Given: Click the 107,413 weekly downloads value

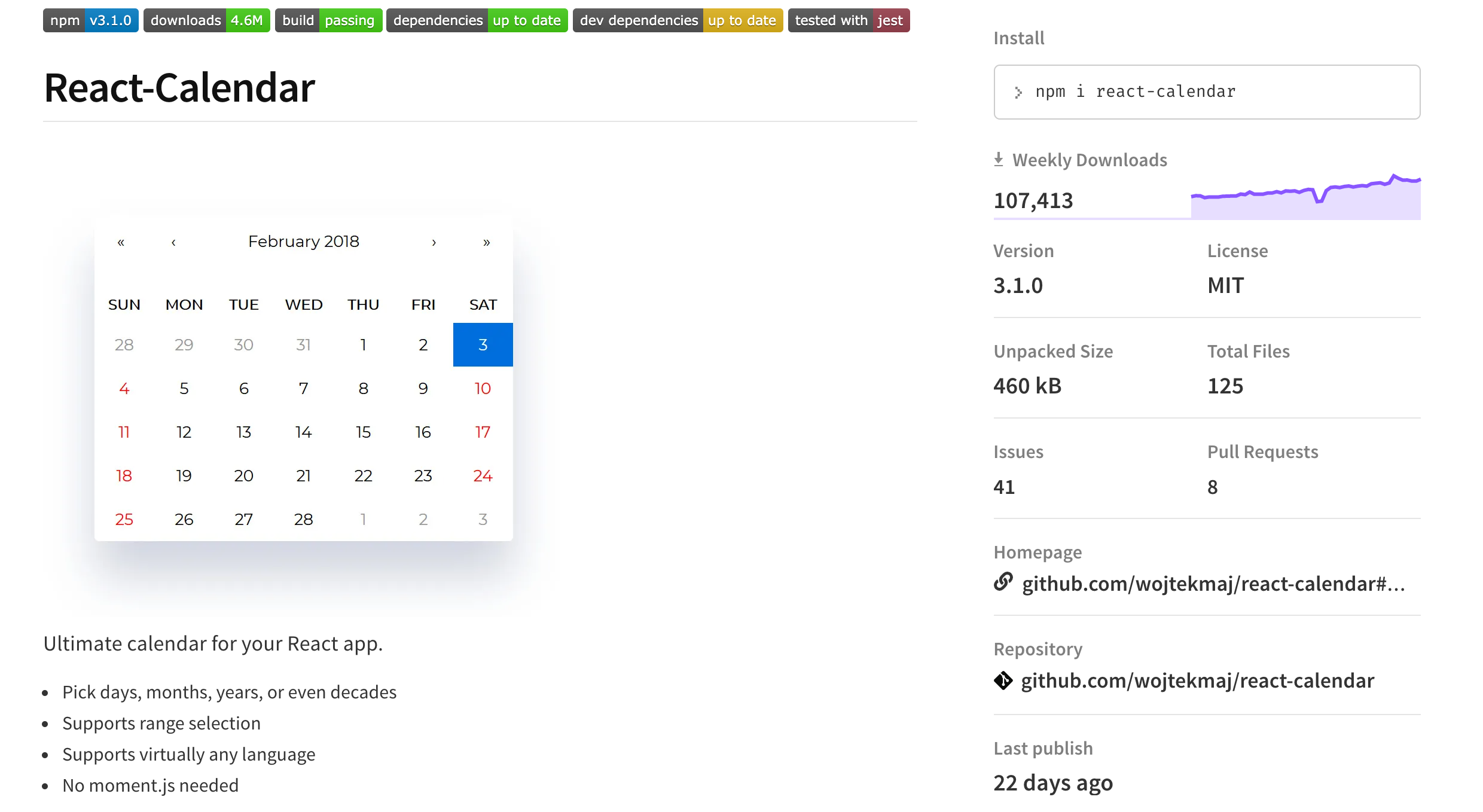Looking at the screenshot, I should (1033, 200).
